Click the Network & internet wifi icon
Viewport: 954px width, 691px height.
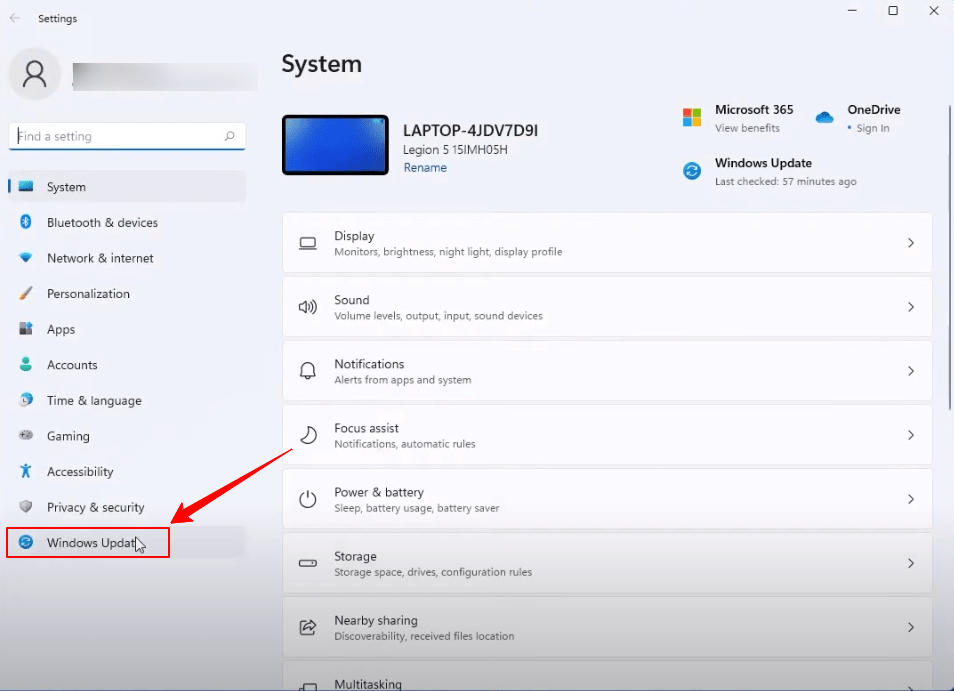[26, 258]
